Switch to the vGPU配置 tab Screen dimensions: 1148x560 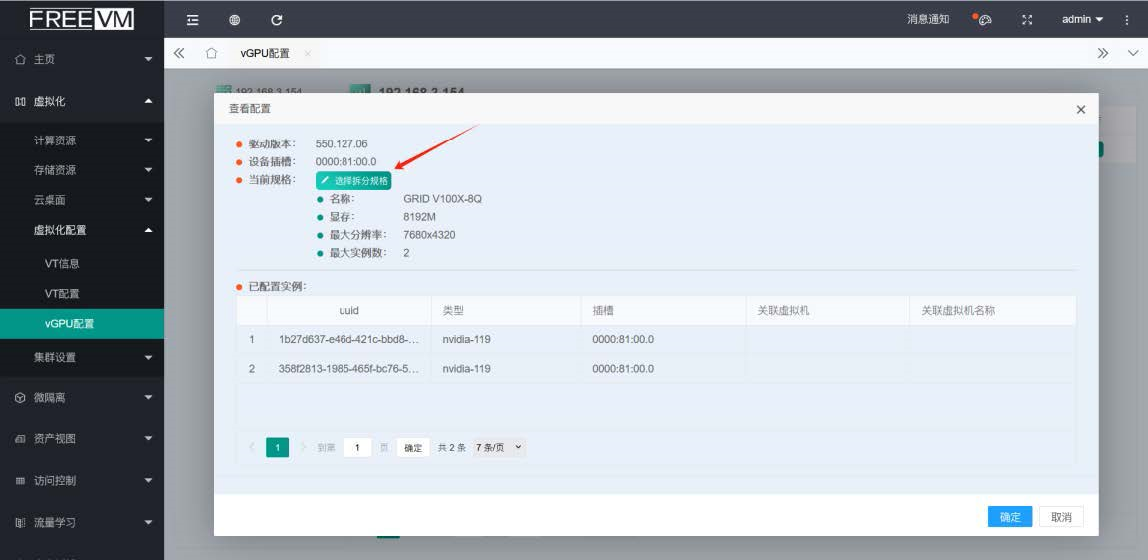[x=265, y=53]
